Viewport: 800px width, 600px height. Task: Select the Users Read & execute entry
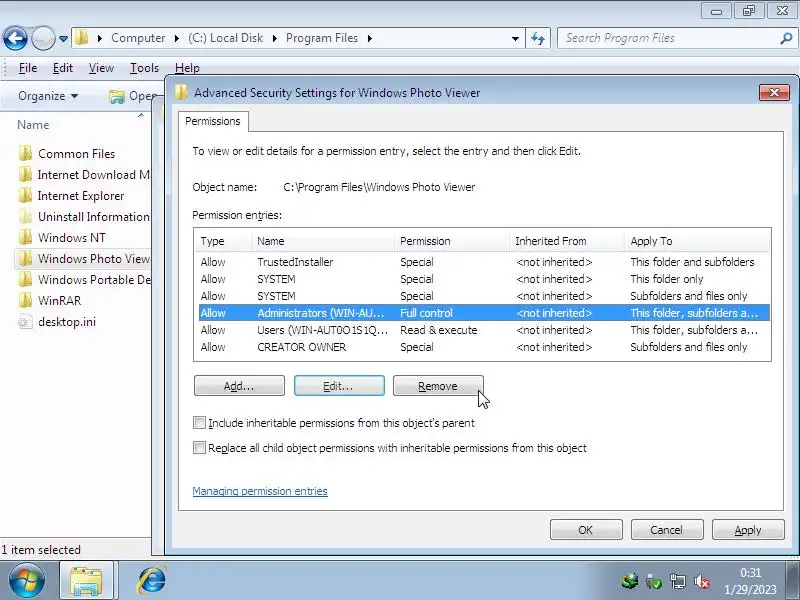(483, 330)
